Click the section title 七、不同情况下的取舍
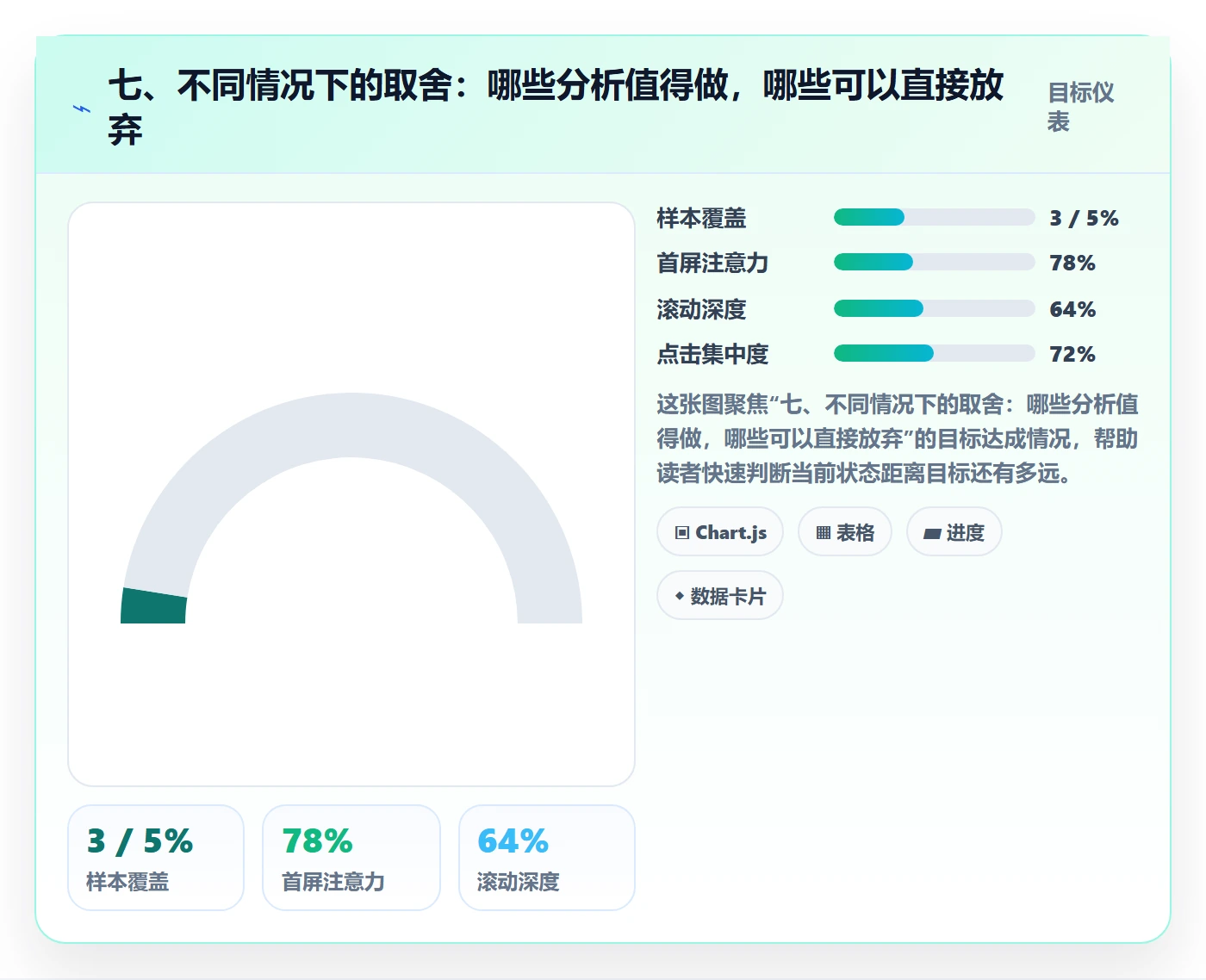The image size is (1206, 980). 556,108
